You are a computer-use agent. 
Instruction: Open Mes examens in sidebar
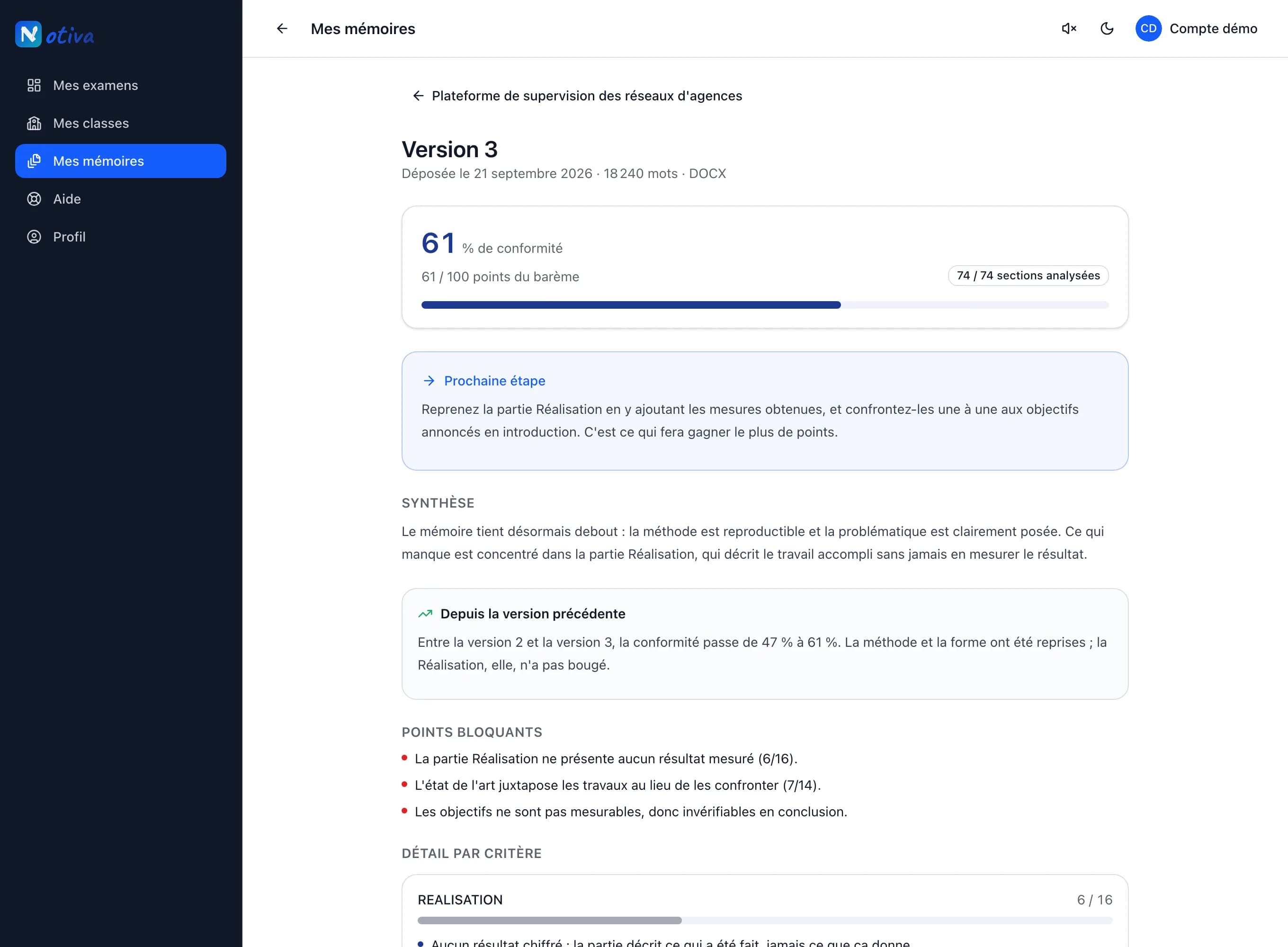coord(120,85)
